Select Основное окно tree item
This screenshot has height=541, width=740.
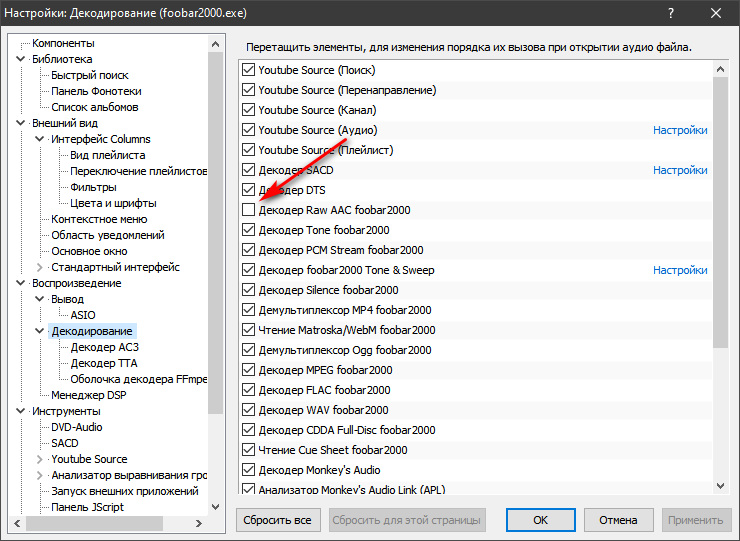(x=89, y=251)
